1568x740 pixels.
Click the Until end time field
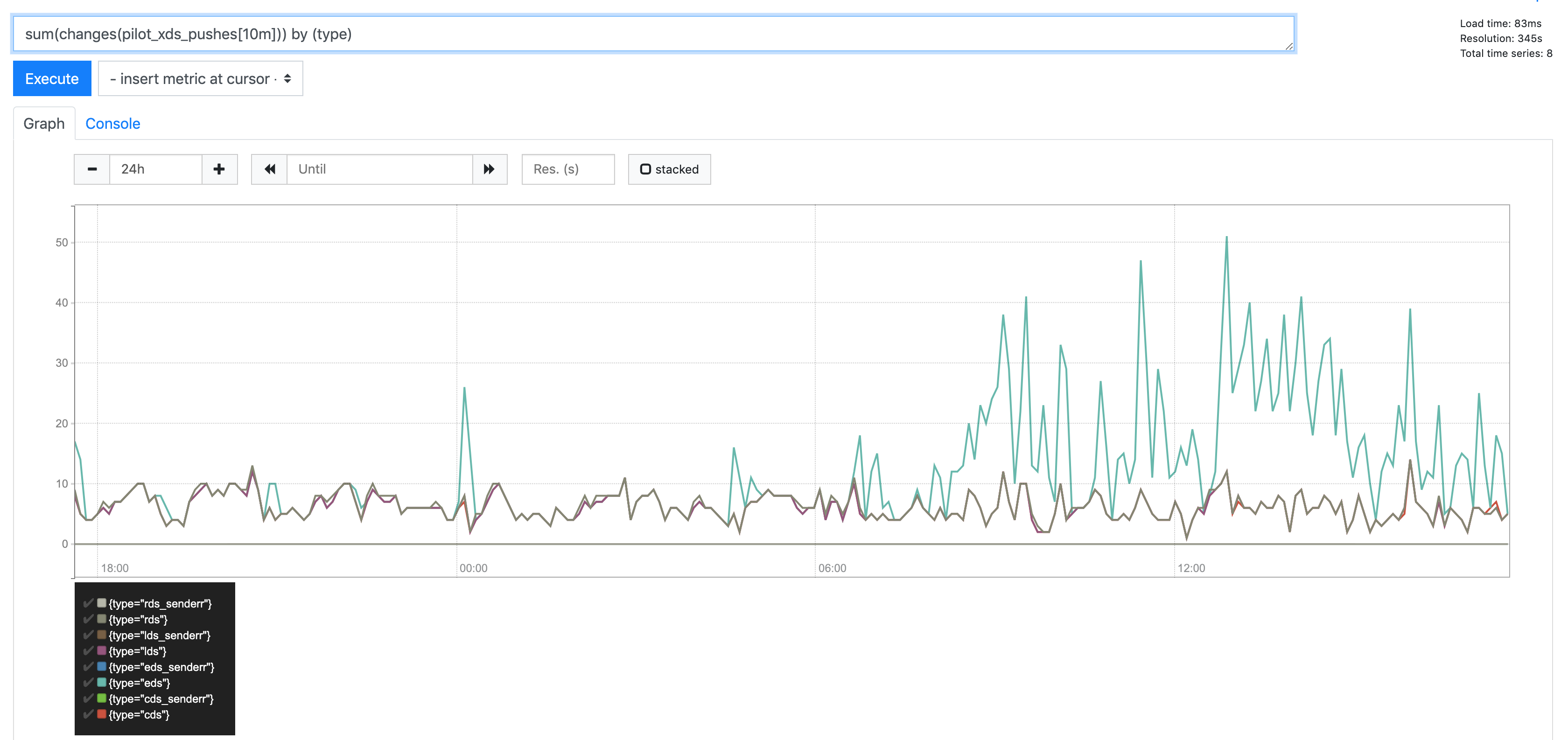click(x=379, y=169)
